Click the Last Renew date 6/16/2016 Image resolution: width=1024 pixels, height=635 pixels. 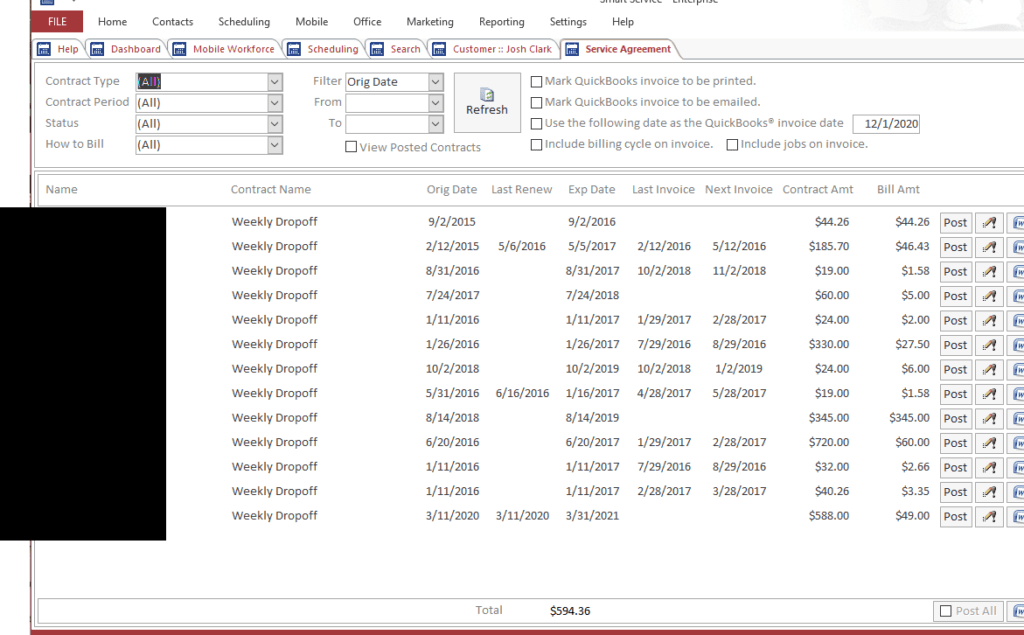(x=522, y=393)
